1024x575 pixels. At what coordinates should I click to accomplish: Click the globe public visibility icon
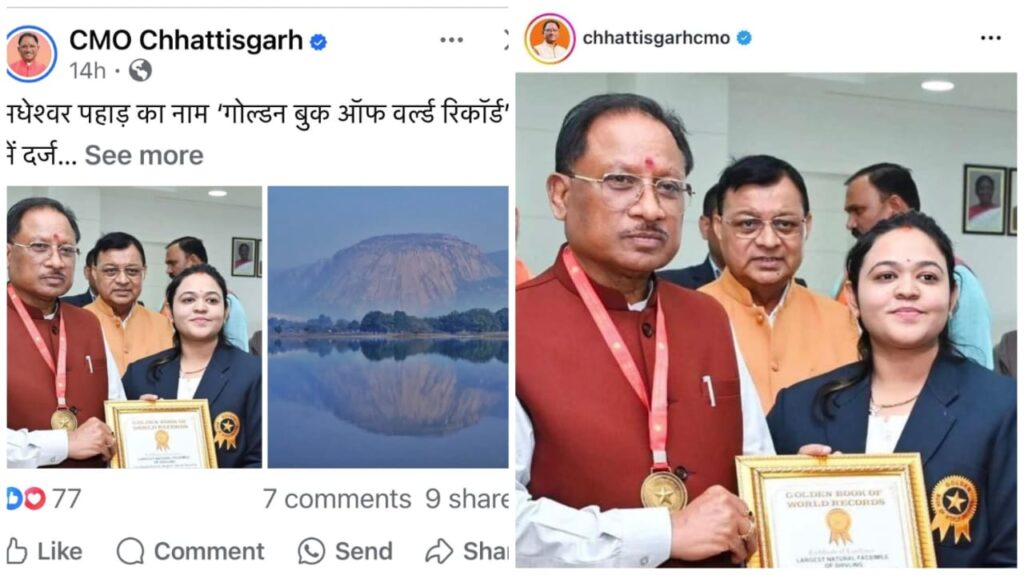click(x=140, y=71)
